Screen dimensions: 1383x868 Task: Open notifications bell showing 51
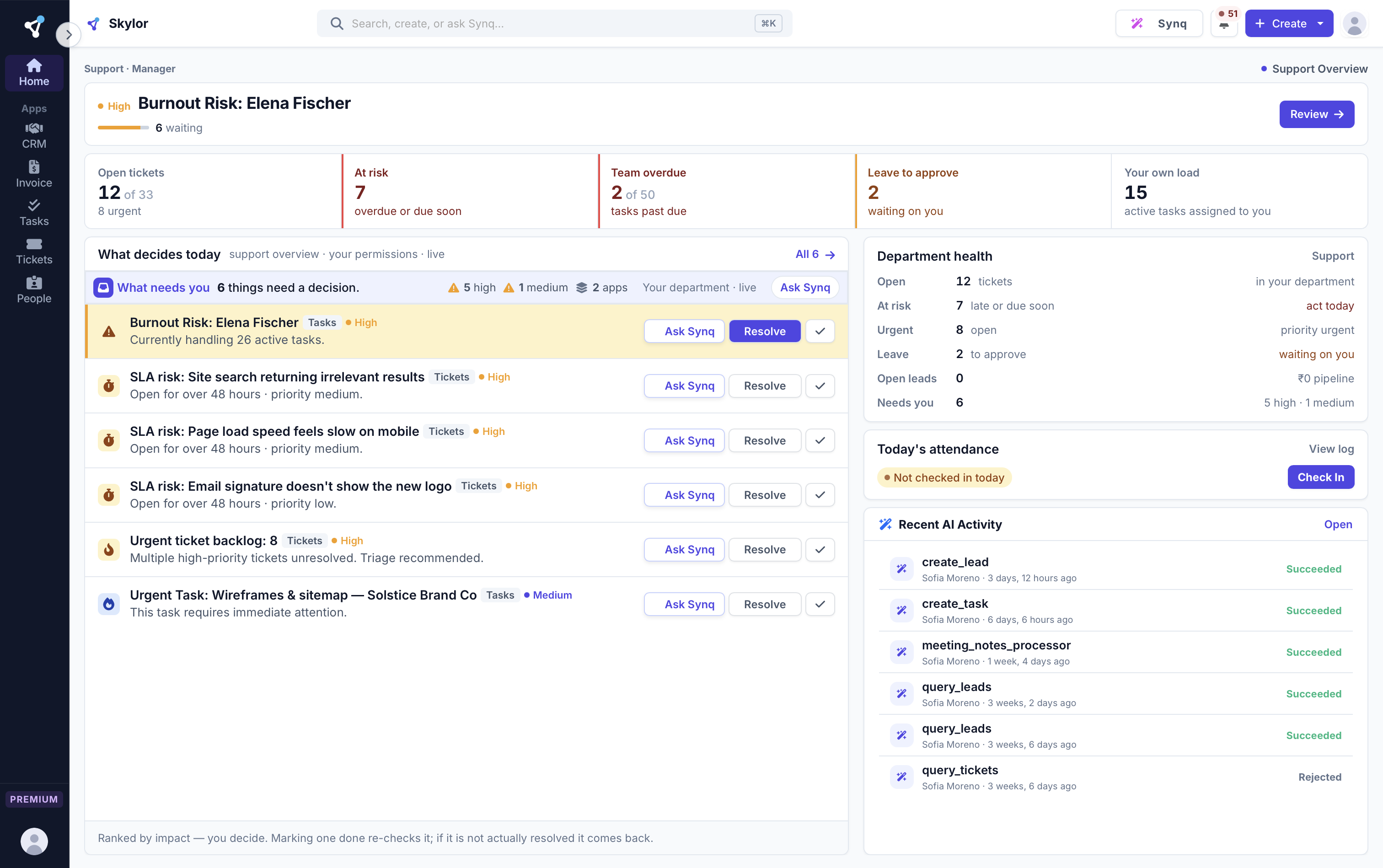[x=1224, y=23]
